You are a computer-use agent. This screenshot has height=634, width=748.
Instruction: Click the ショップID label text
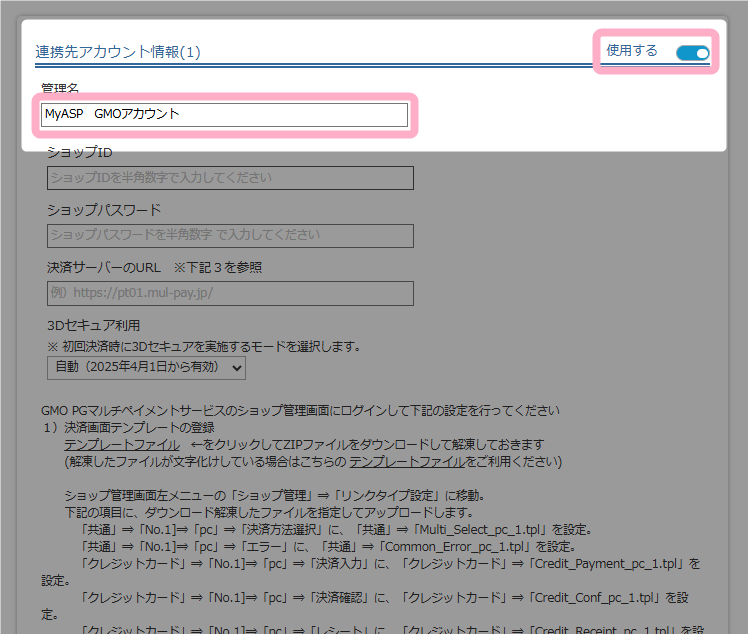(80, 152)
